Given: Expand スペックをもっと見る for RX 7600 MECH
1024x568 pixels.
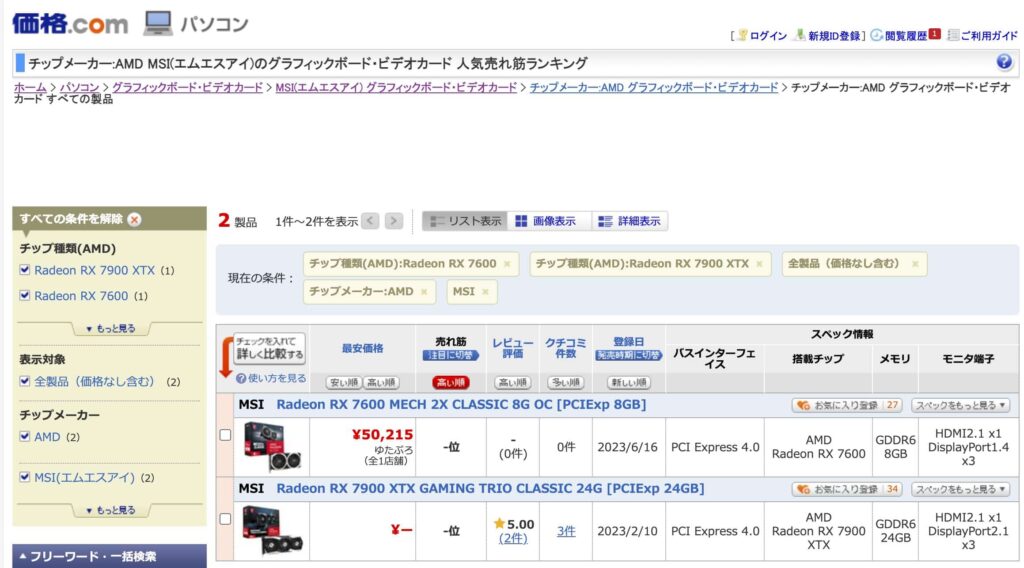Looking at the screenshot, I should [960, 405].
